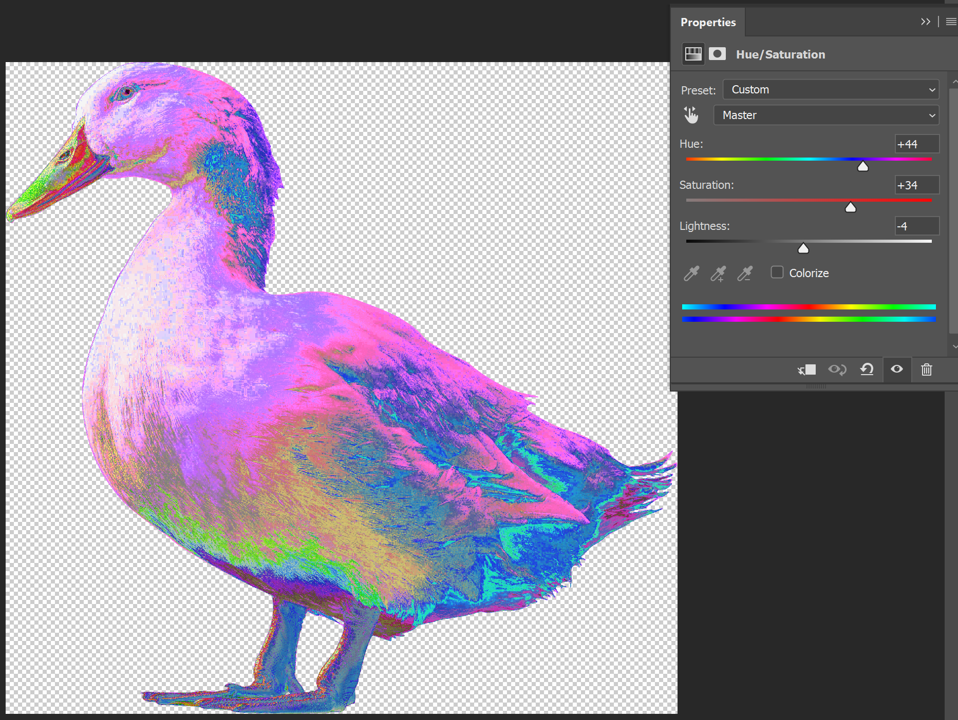Click the Saturation value field +34
958x720 pixels.
click(916, 185)
